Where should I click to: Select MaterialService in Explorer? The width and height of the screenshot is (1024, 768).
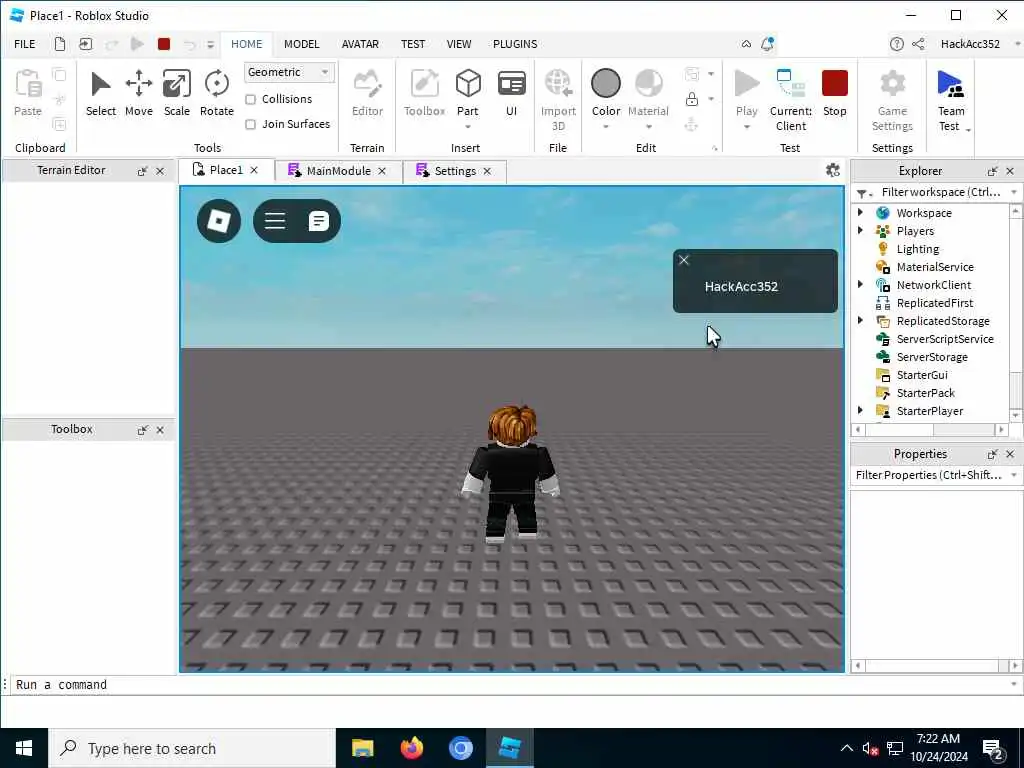935,266
